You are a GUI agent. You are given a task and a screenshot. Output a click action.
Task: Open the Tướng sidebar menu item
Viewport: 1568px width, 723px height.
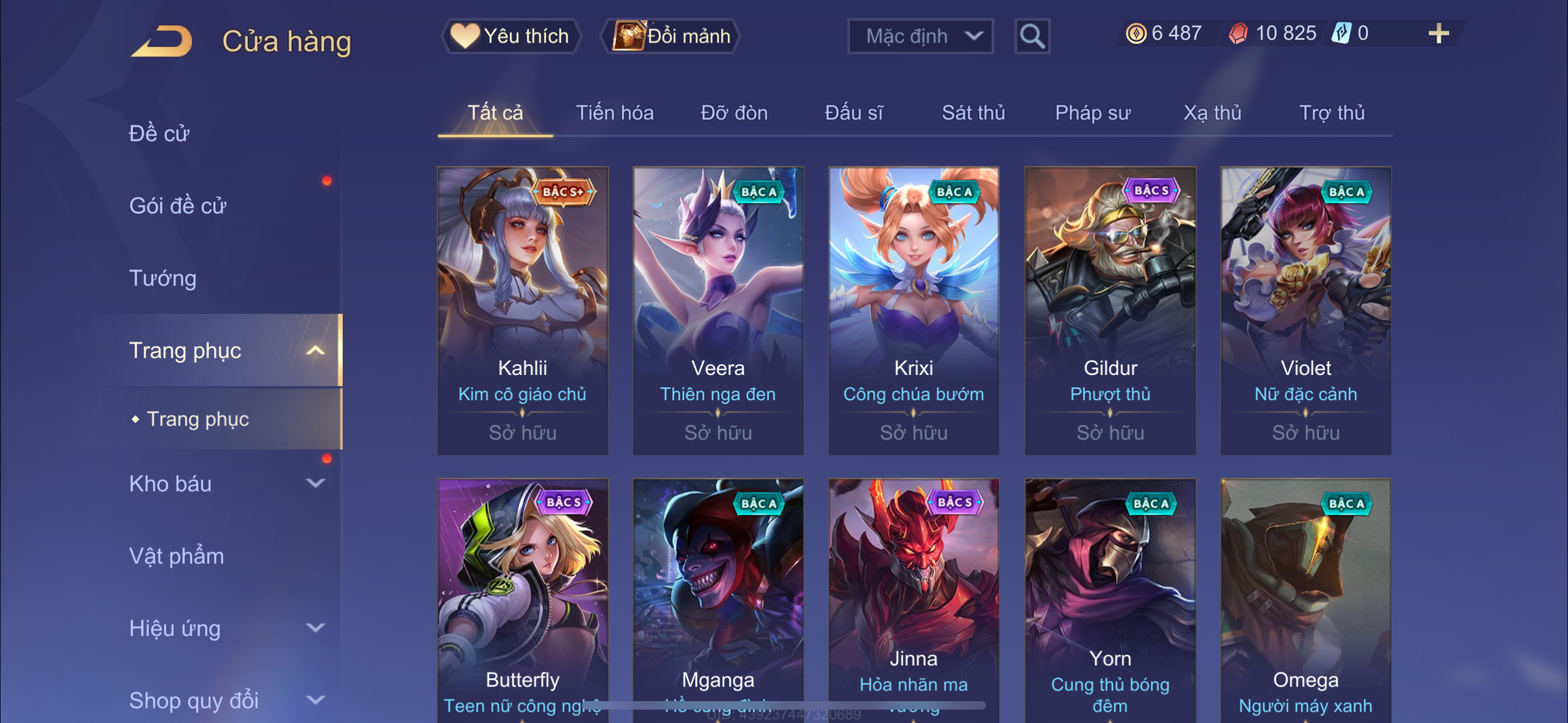click(163, 279)
